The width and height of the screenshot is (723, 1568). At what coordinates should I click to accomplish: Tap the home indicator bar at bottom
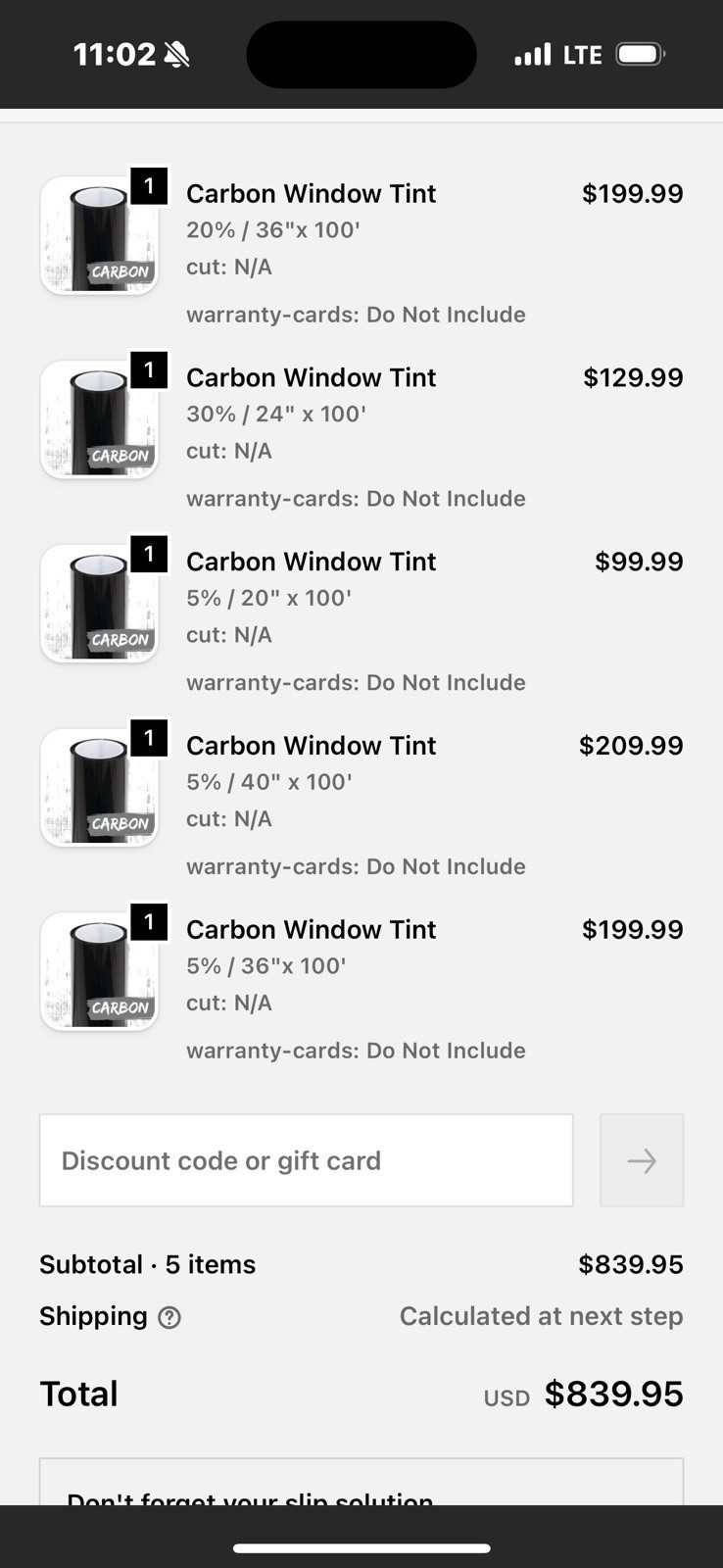coord(361,1548)
